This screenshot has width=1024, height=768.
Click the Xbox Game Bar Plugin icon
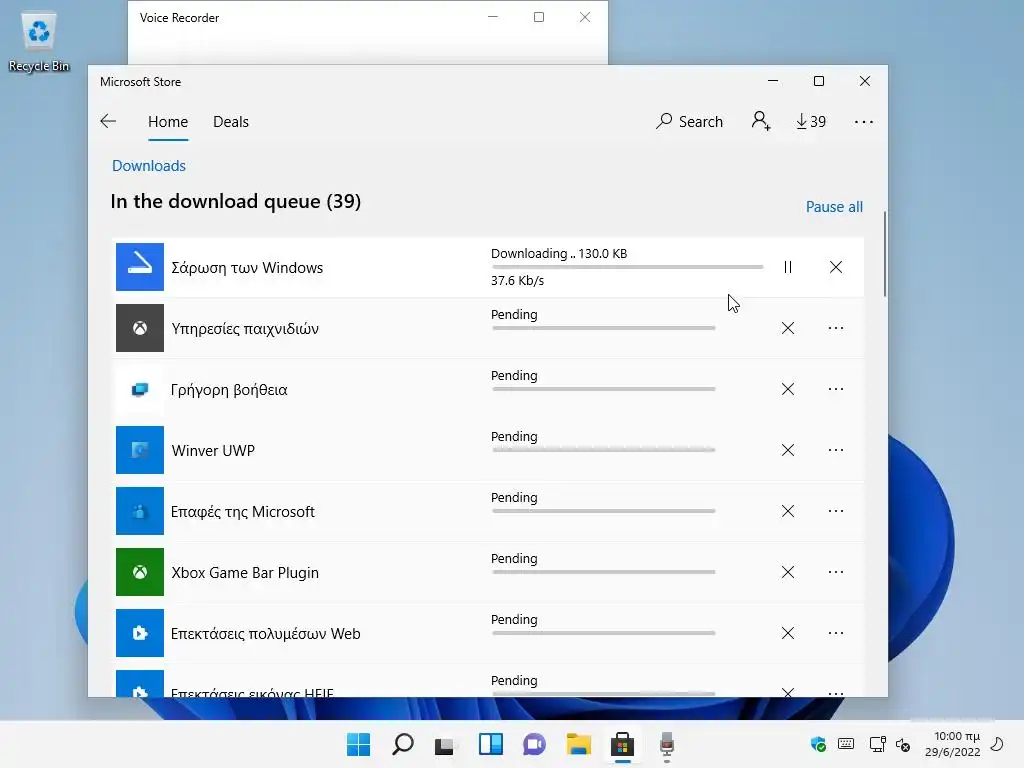pyautogui.click(x=140, y=572)
